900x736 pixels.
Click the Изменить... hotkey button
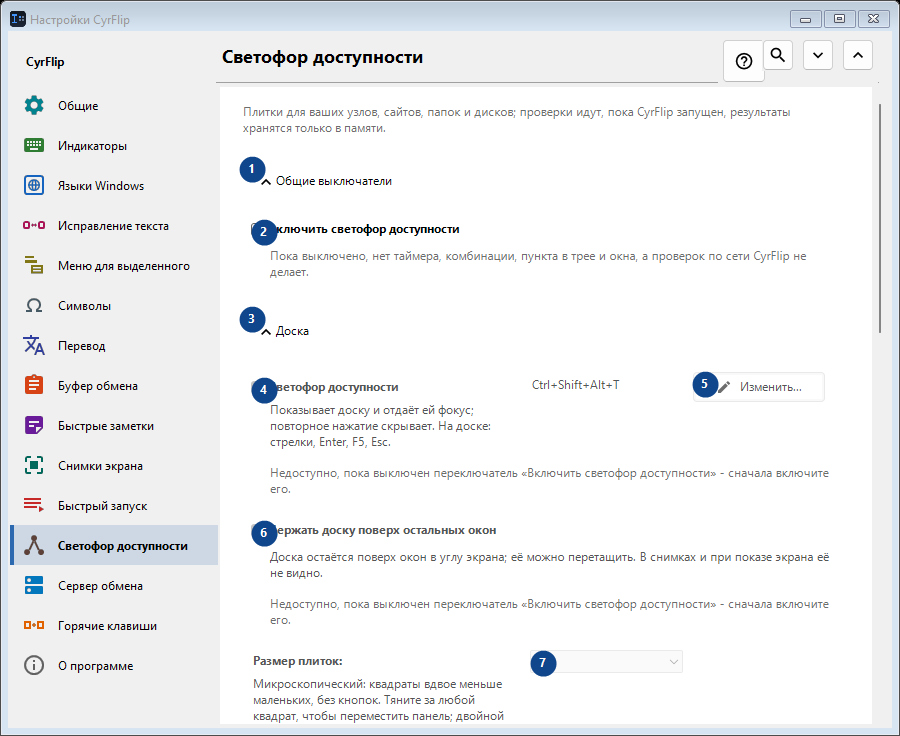pos(759,387)
